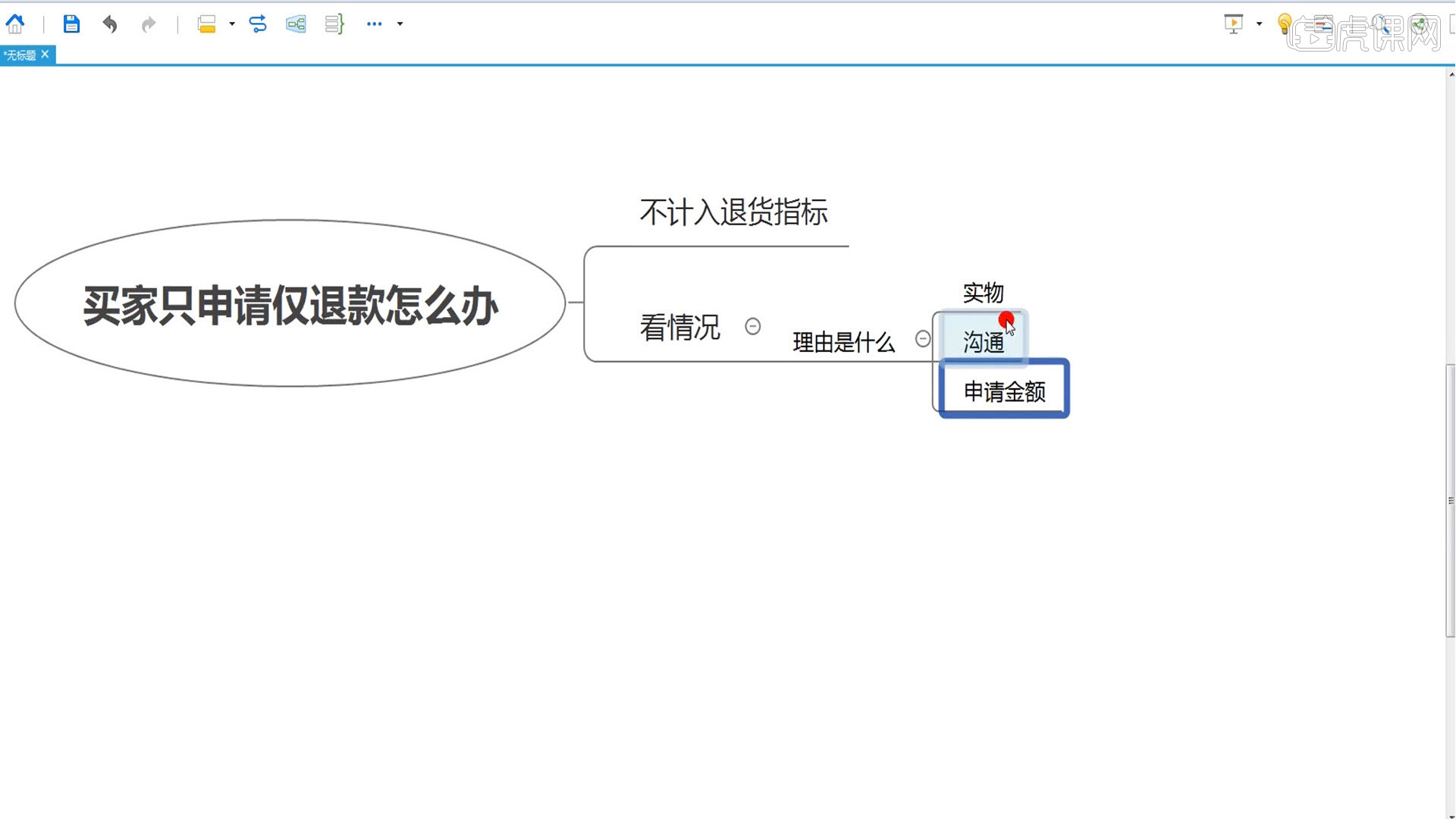
Task: Select central topic 买家只申请仅退款怎么办
Action: point(290,304)
